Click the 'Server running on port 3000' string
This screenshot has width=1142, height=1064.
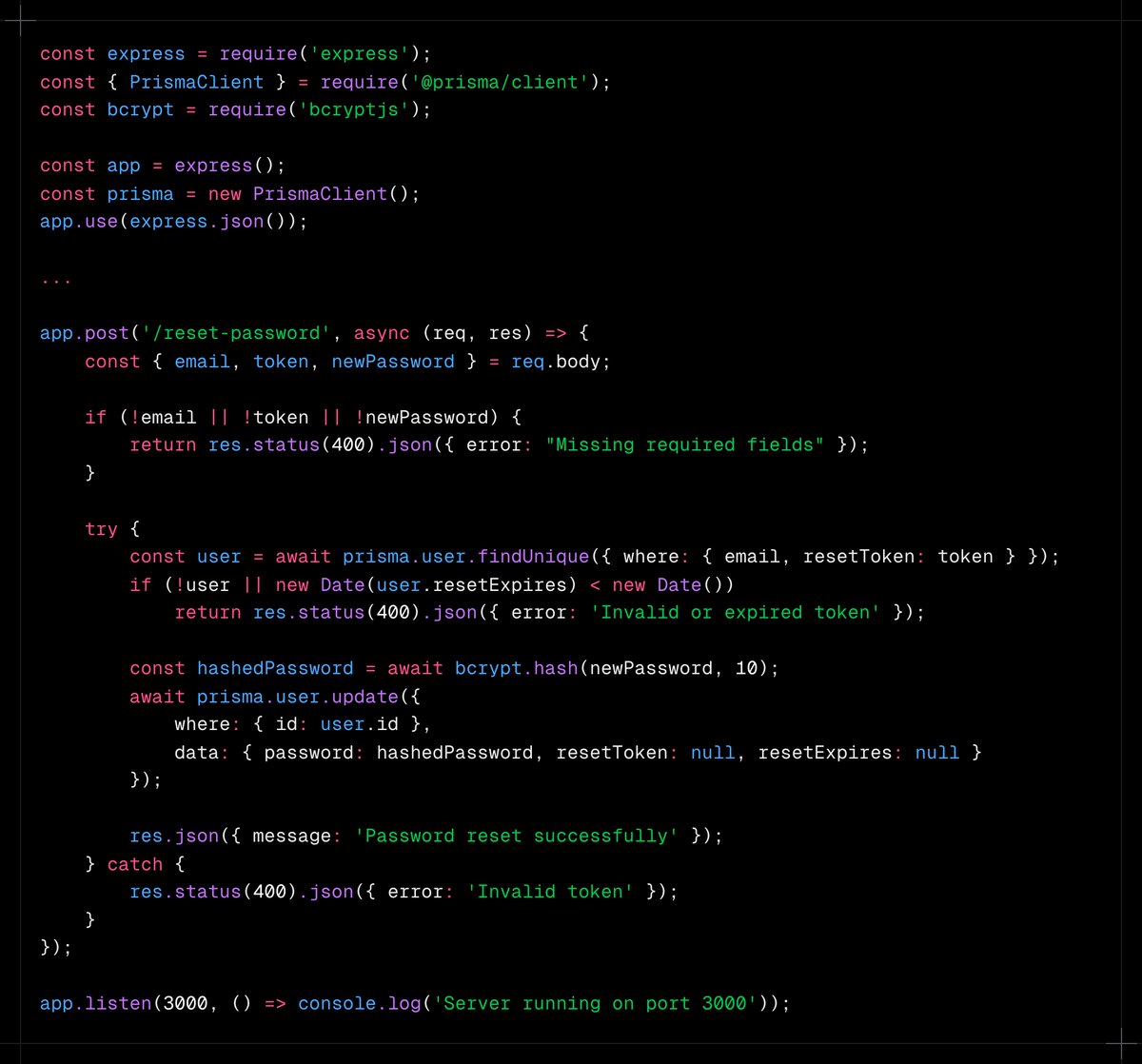(594, 1003)
